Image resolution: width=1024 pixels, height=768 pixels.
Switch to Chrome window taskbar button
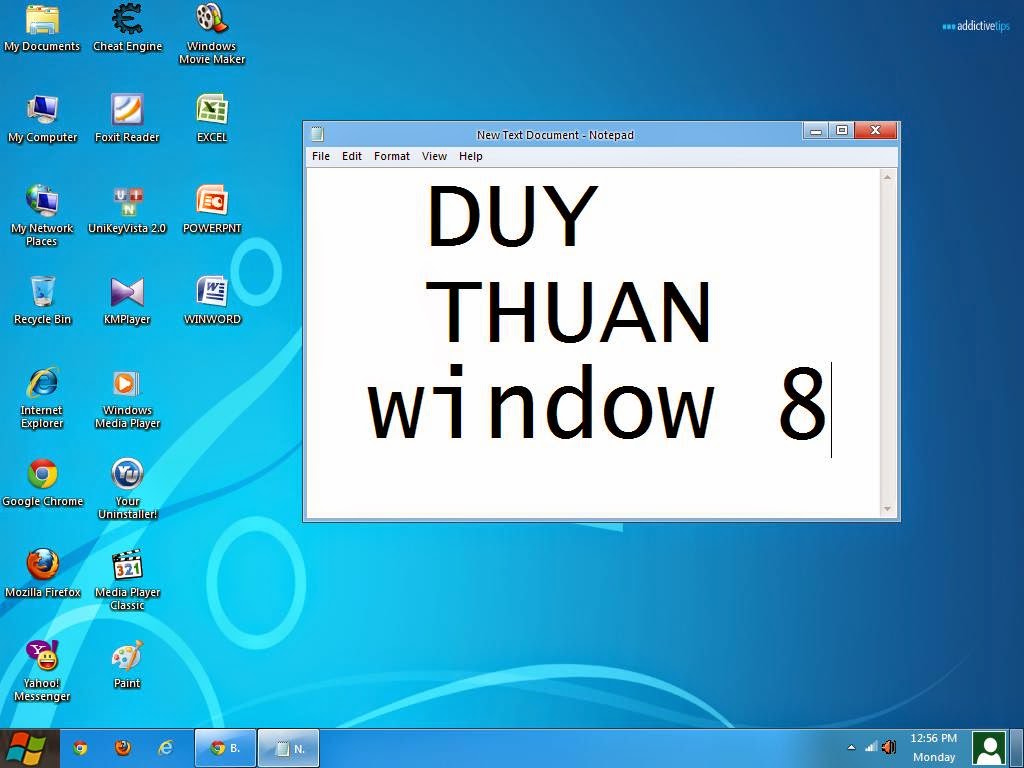click(225, 748)
